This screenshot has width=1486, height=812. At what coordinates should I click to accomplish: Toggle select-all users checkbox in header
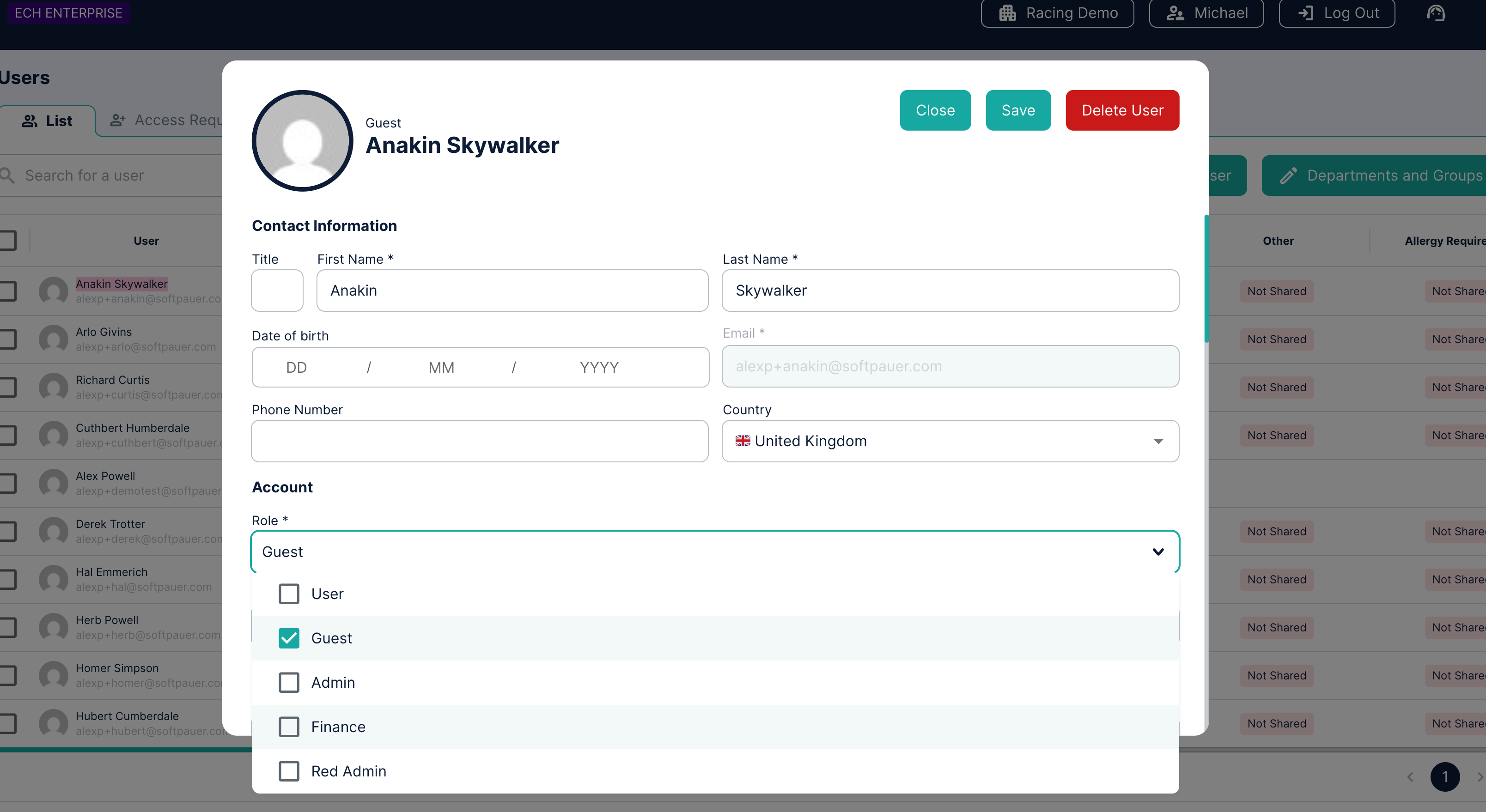(7, 241)
